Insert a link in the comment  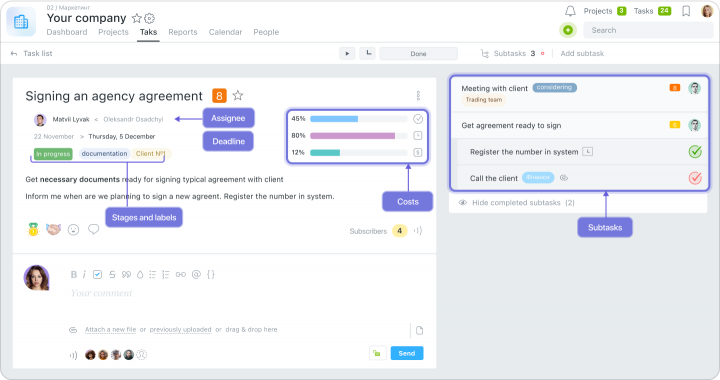180,274
